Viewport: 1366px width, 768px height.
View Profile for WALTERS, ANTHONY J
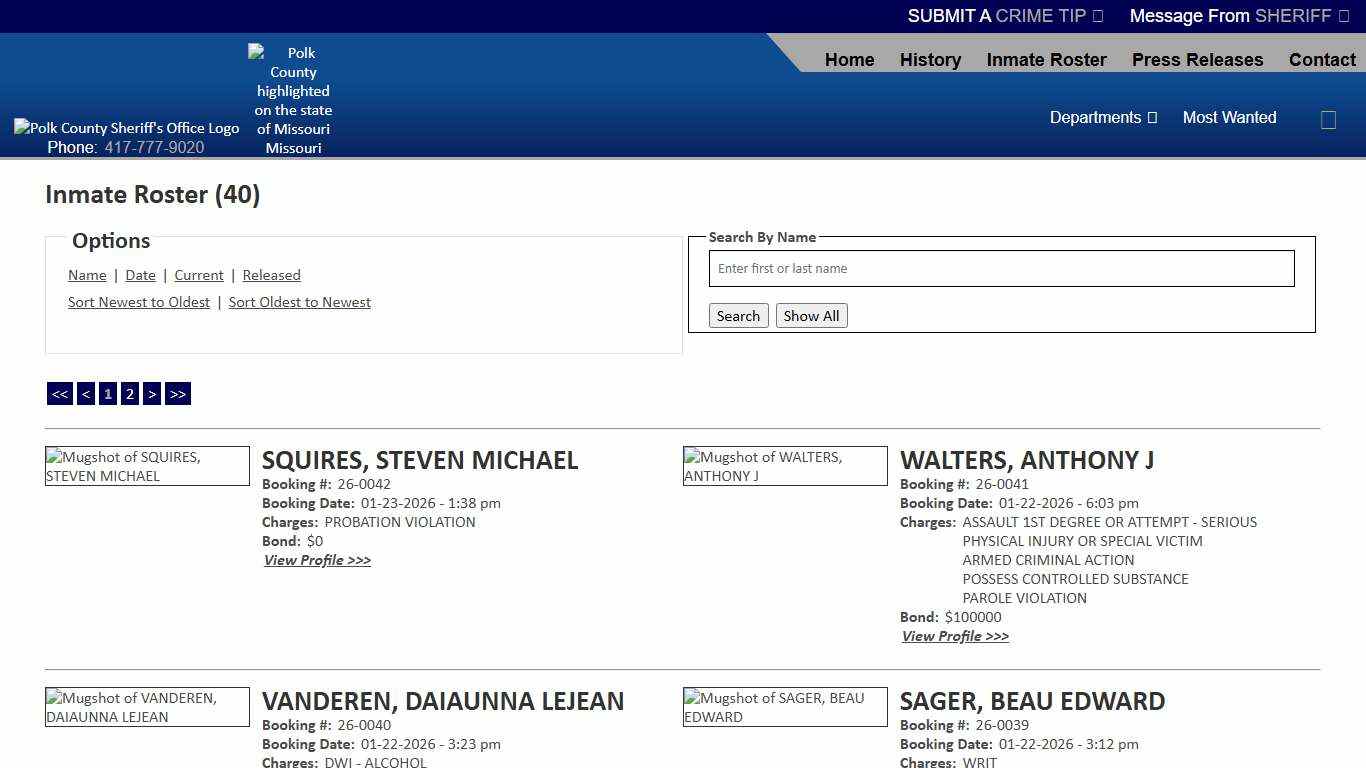[x=955, y=636]
